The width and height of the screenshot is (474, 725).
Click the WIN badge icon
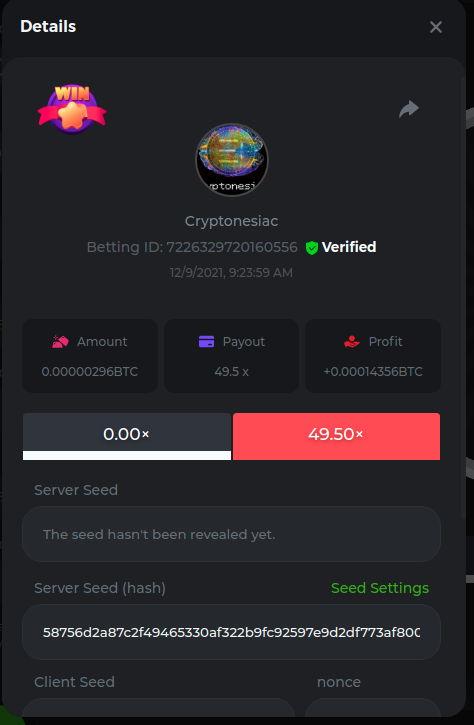tap(72, 110)
